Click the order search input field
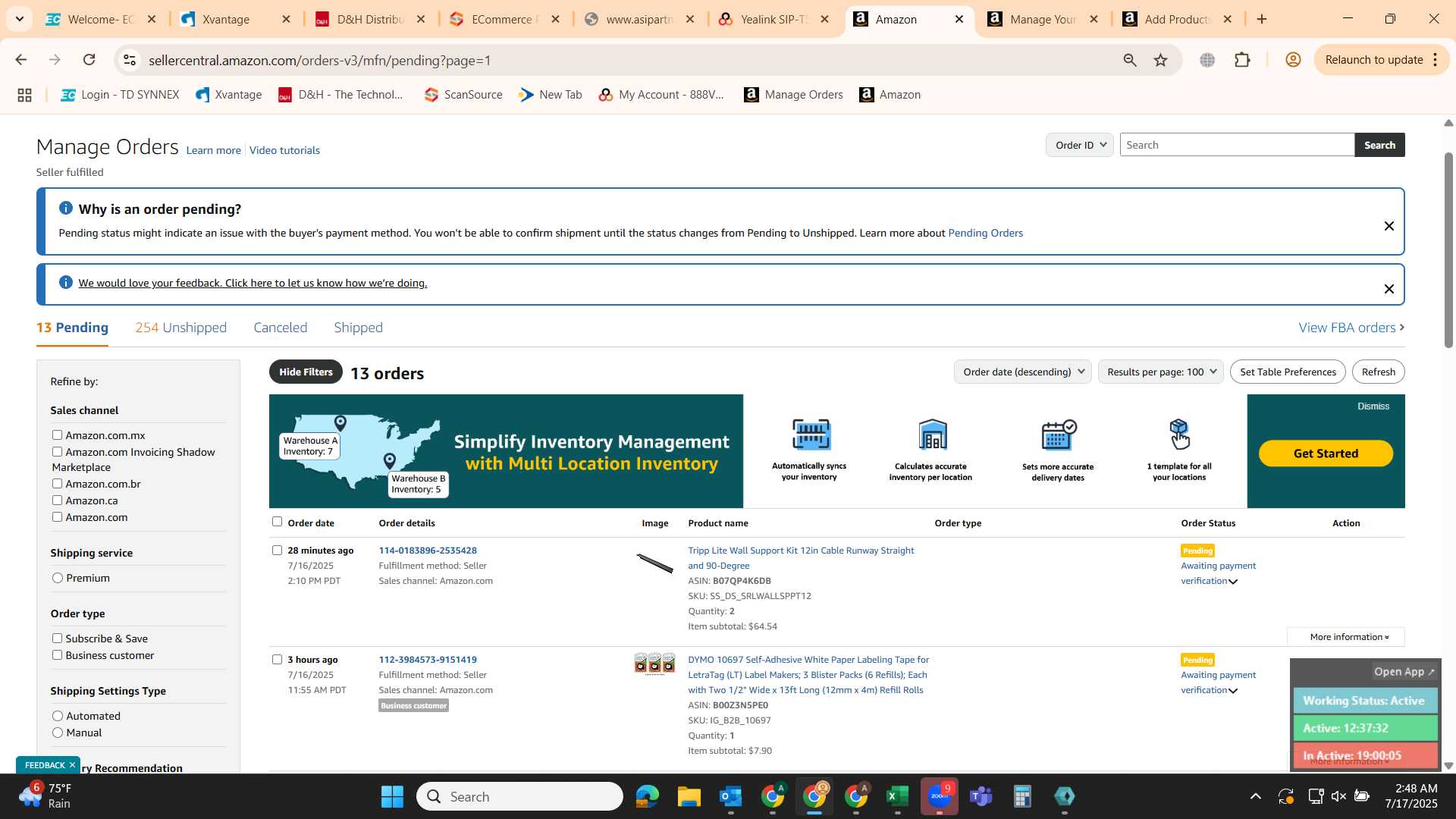1456x819 pixels. pyautogui.click(x=1237, y=145)
